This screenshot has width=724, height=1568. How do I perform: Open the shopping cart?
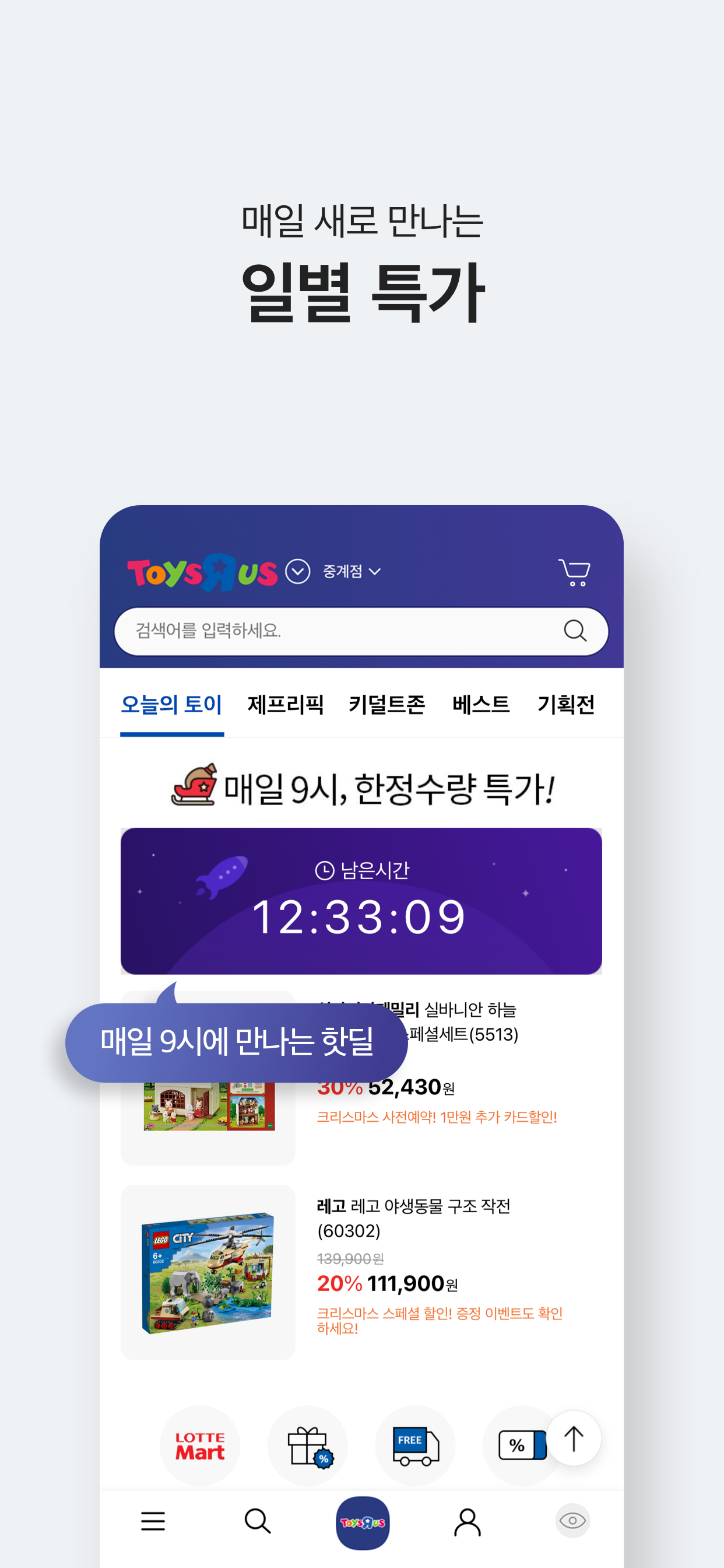coord(574,572)
